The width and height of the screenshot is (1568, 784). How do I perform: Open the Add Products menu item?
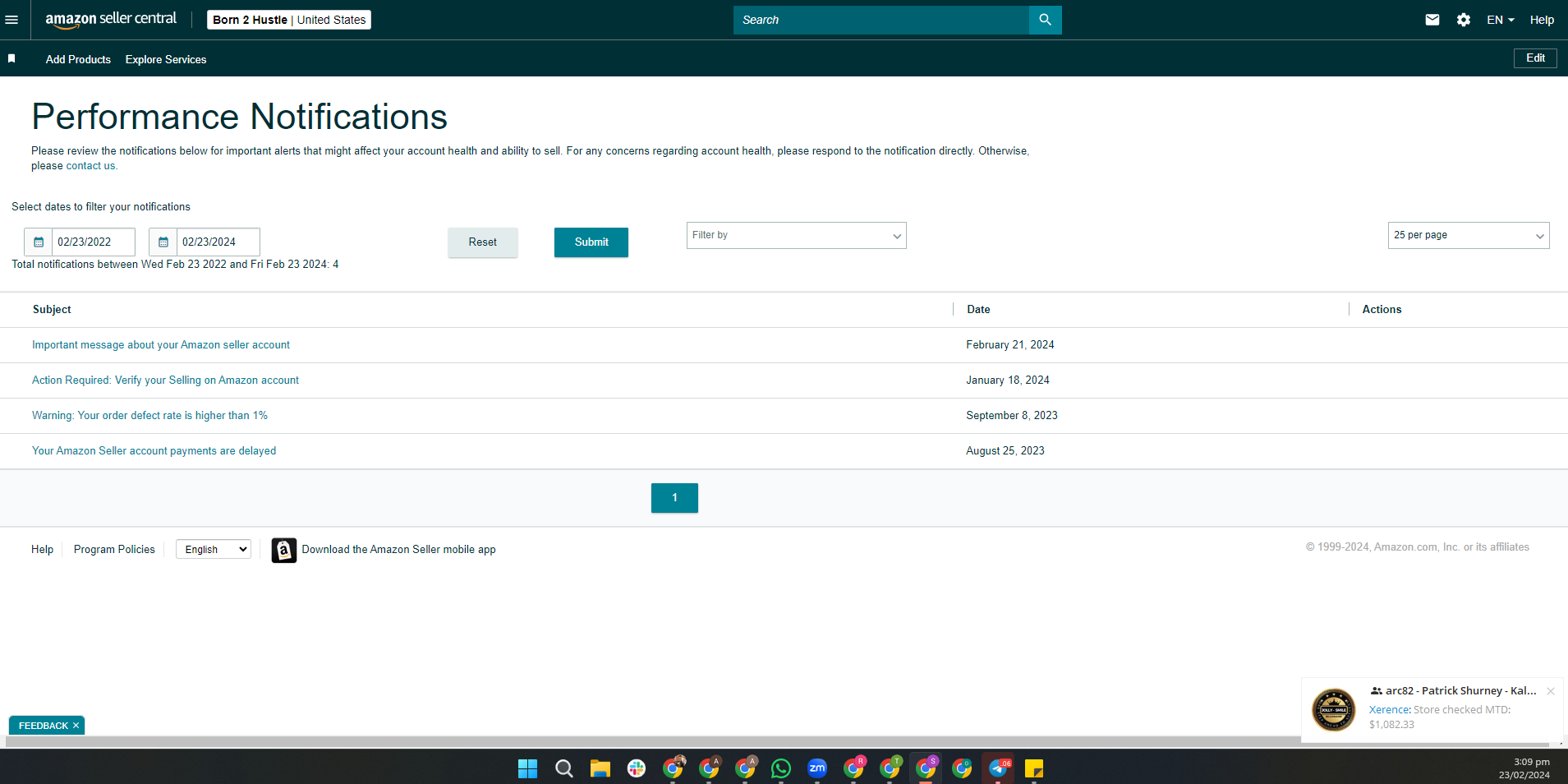point(78,59)
